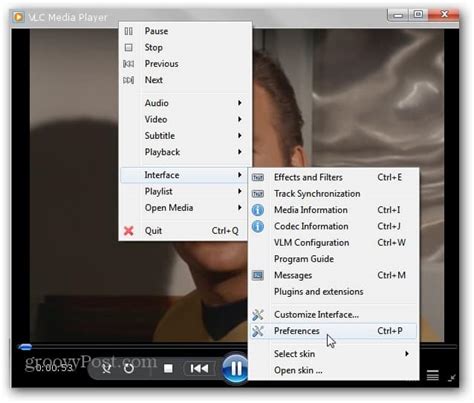Click the Messages window icon

point(258,275)
